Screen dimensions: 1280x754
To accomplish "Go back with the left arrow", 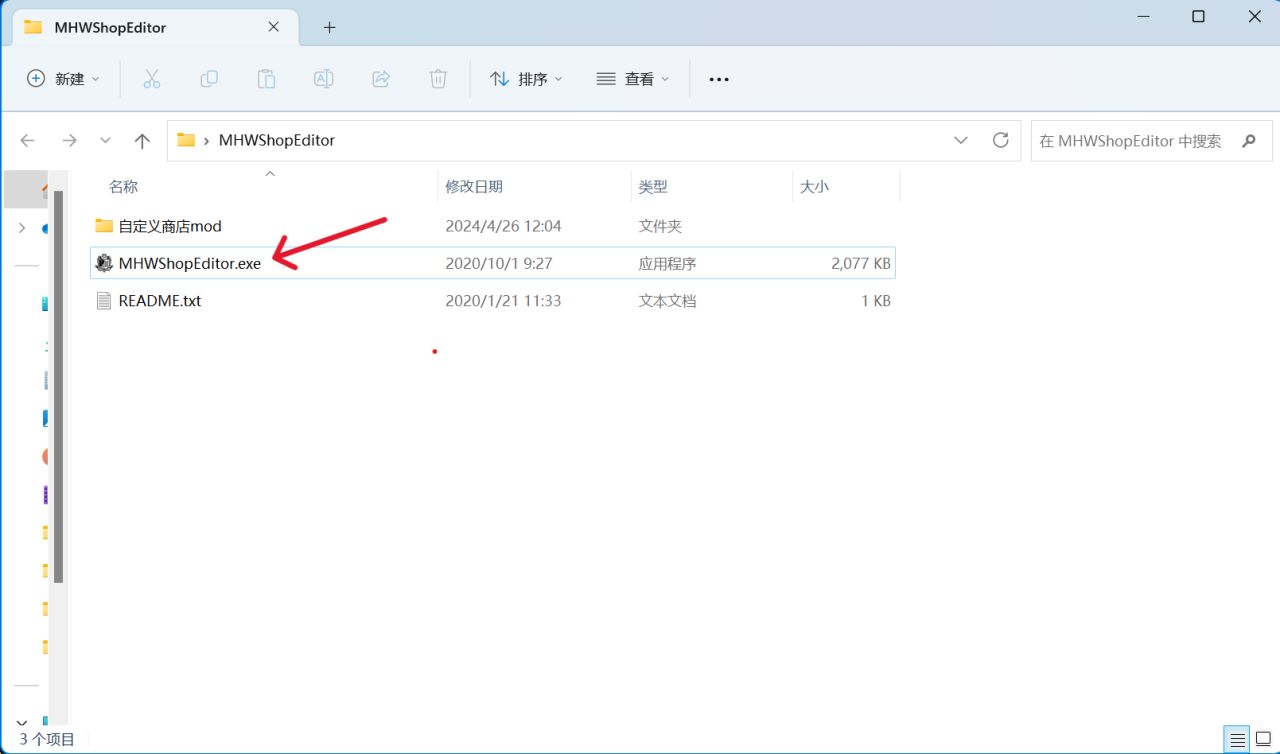I will pyautogui.click(x=28, y=141).
